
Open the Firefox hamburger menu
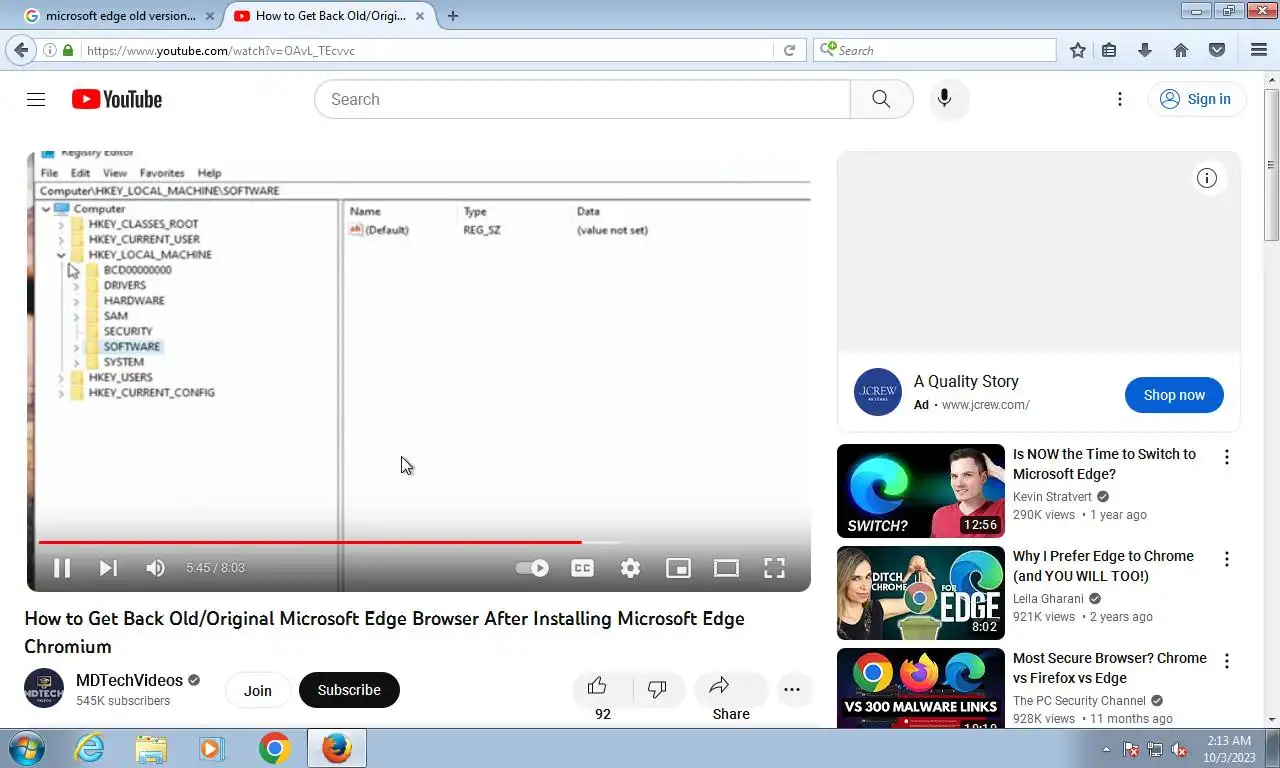[x=1259, y=50]
